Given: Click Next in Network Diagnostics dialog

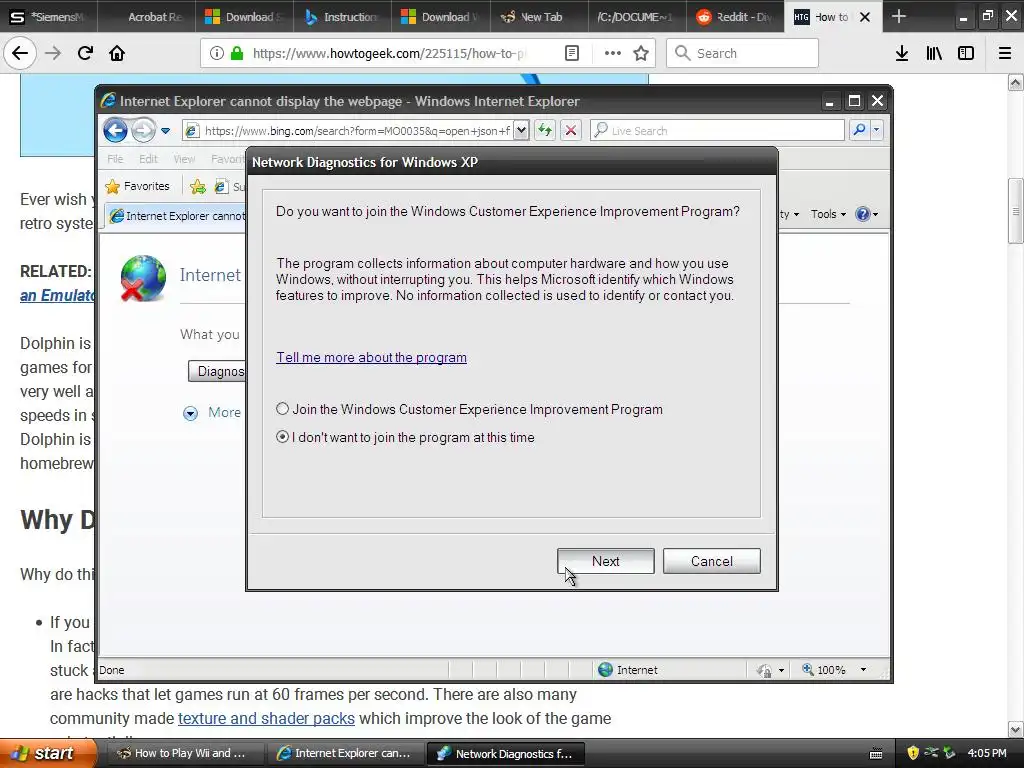Looking at the screenshot, I should click(605, 561).
